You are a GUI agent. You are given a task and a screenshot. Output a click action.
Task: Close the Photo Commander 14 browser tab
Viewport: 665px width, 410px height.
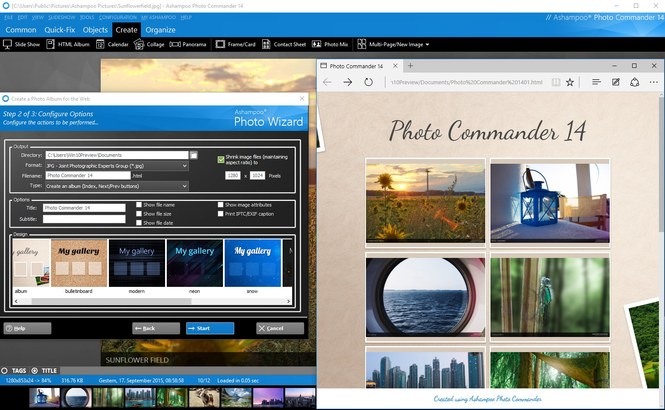(x=395, y=66)
